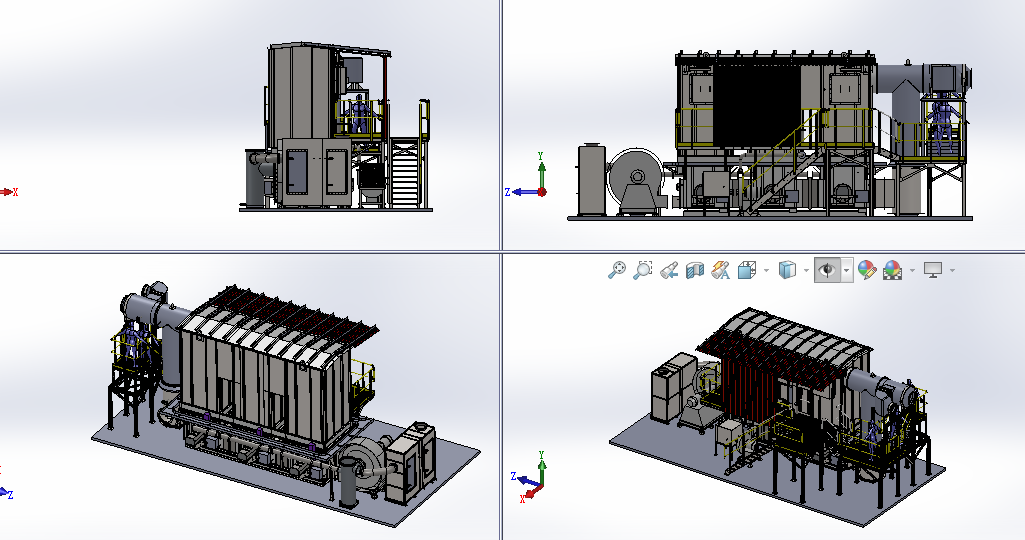Click the View Settings monitor icon

pyautogui.click(x=934, y=270)
